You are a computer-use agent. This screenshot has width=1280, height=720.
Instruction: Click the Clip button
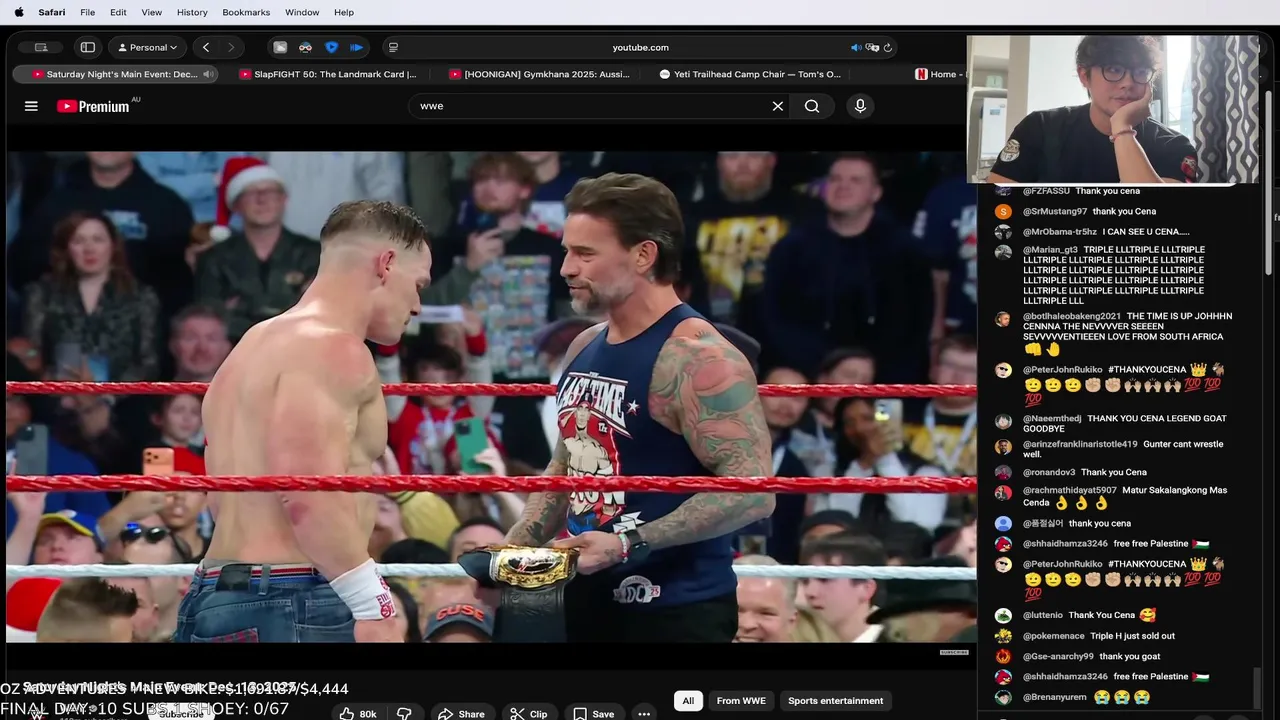[x=529, y=713]
